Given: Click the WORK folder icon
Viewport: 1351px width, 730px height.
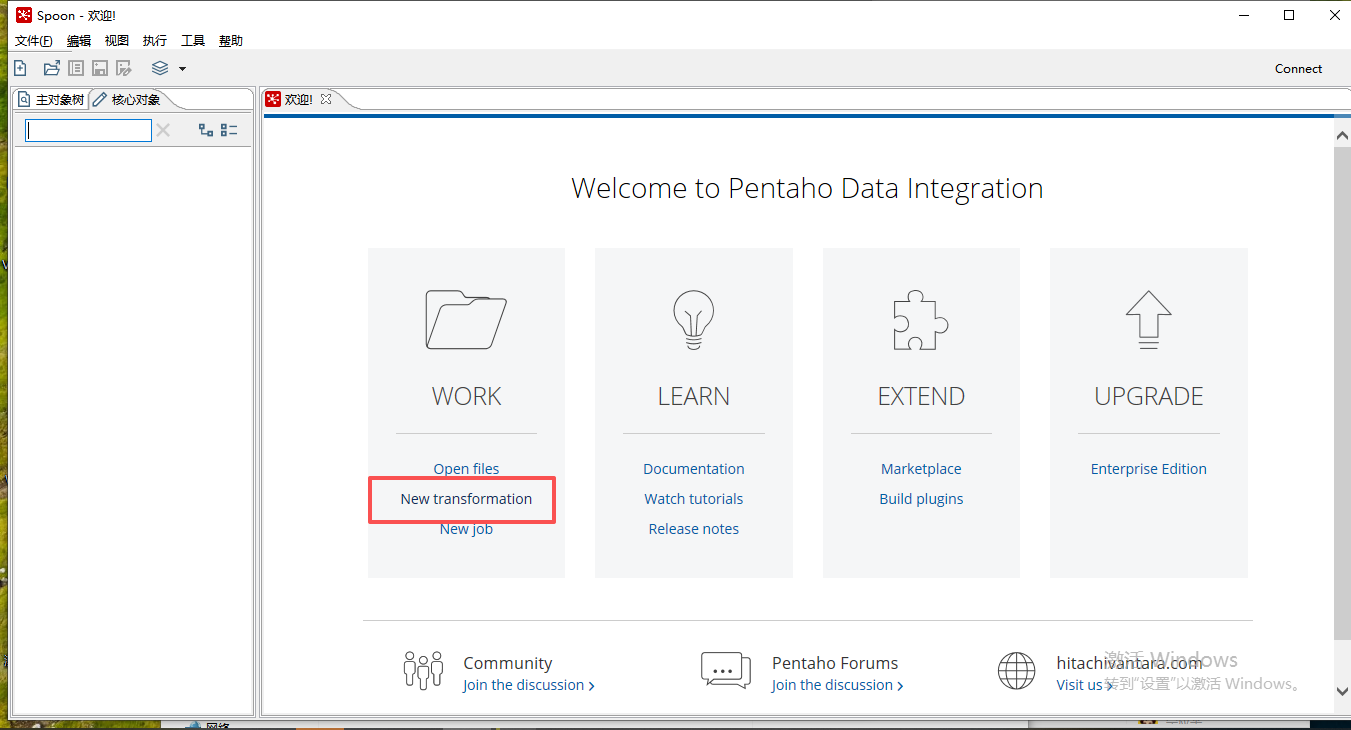Looking at the screenshot, I should (466, 319).
